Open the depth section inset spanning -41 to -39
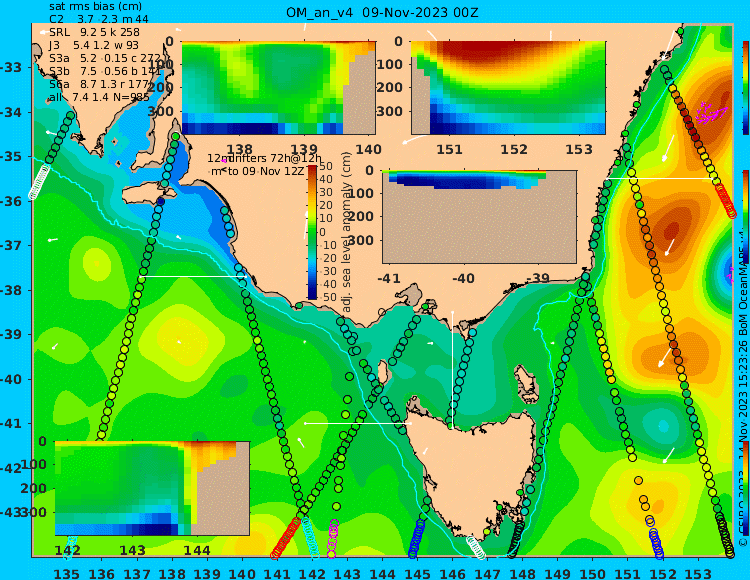Image resolution: width=750 pixels, height=580 pixels. point(479,217)
